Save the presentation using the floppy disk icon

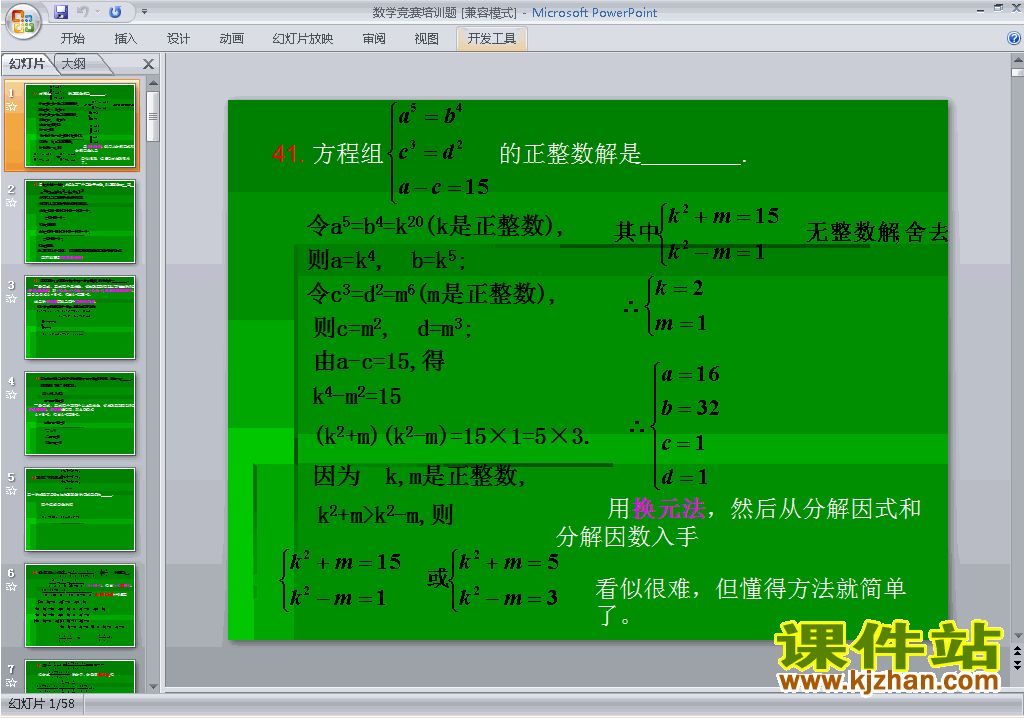61,12
